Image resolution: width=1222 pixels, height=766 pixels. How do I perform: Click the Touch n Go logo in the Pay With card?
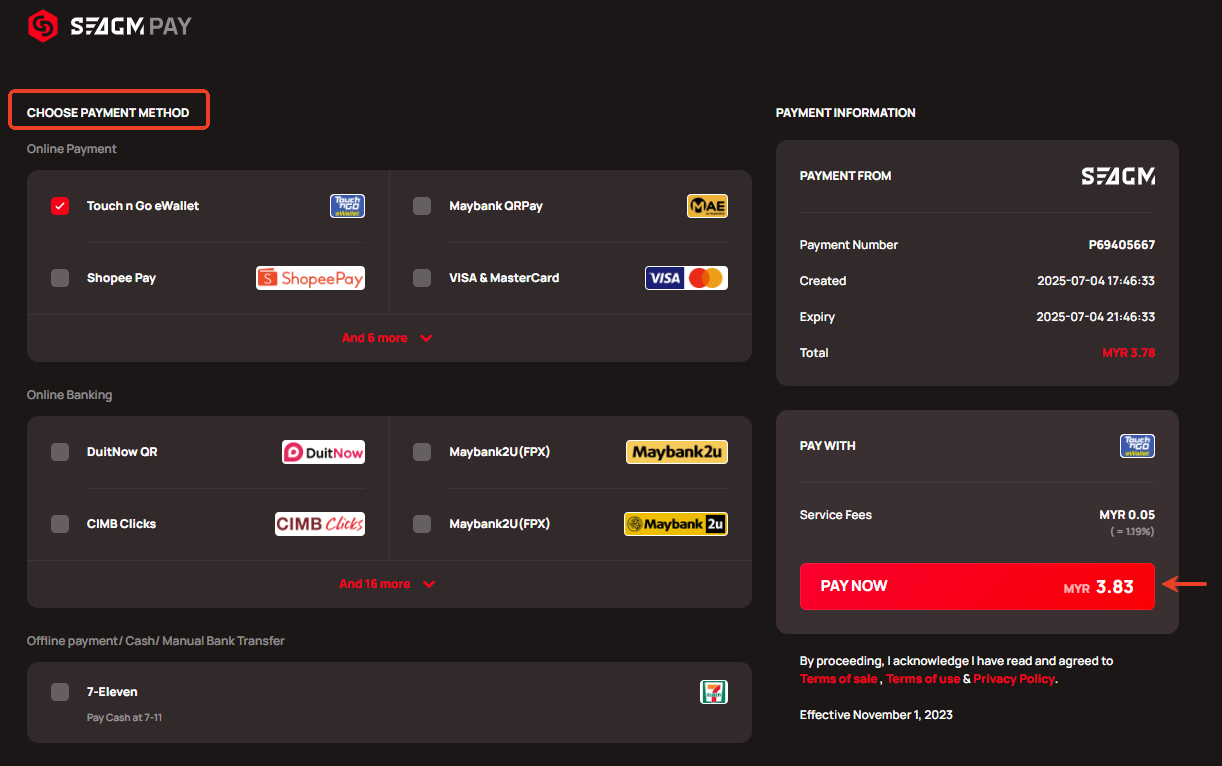1137,446
